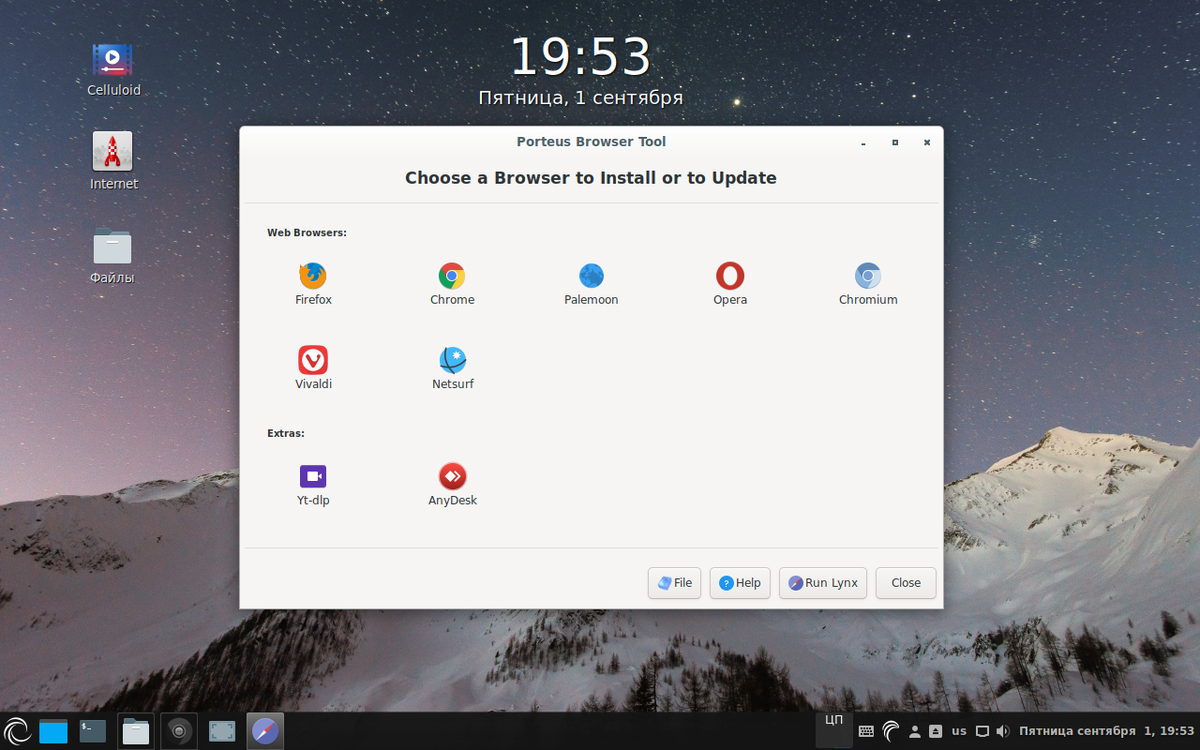This screenshot has width=1200, height=750.
Task: Click the ЦП CPU monitor in tray
Action: [833, 730]
